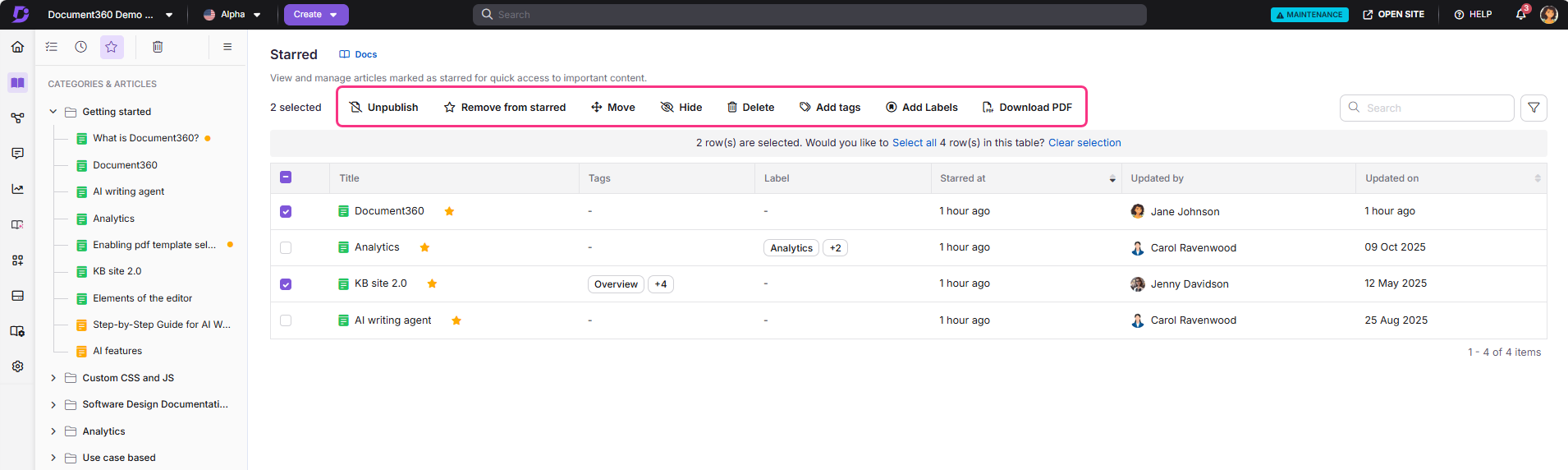Open the feedback comment icon in sidebar
The width and height of the screenshot is (1568, 470).
point(17,154)
